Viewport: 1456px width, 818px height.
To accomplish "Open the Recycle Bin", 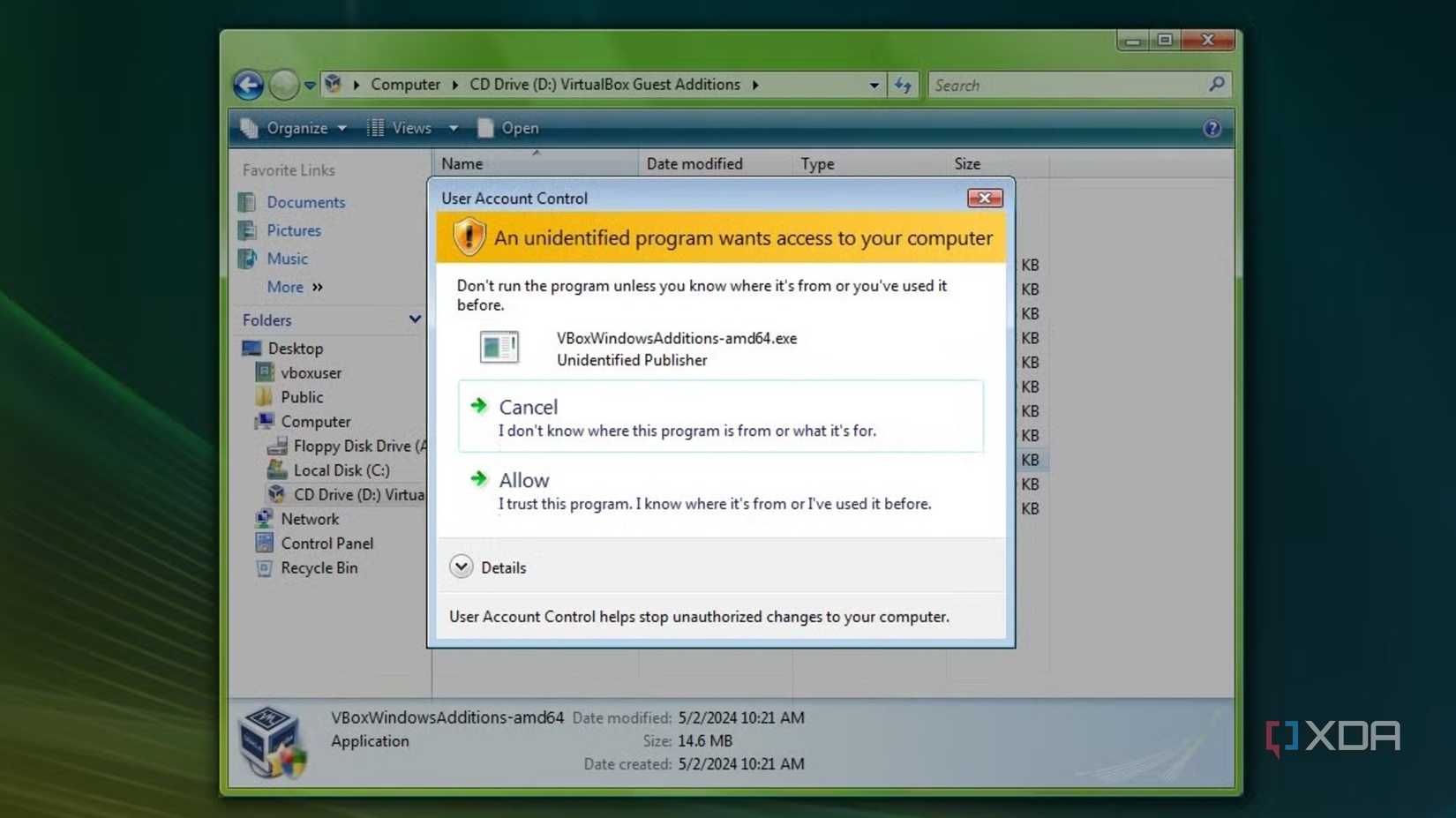I will point(318,568).
